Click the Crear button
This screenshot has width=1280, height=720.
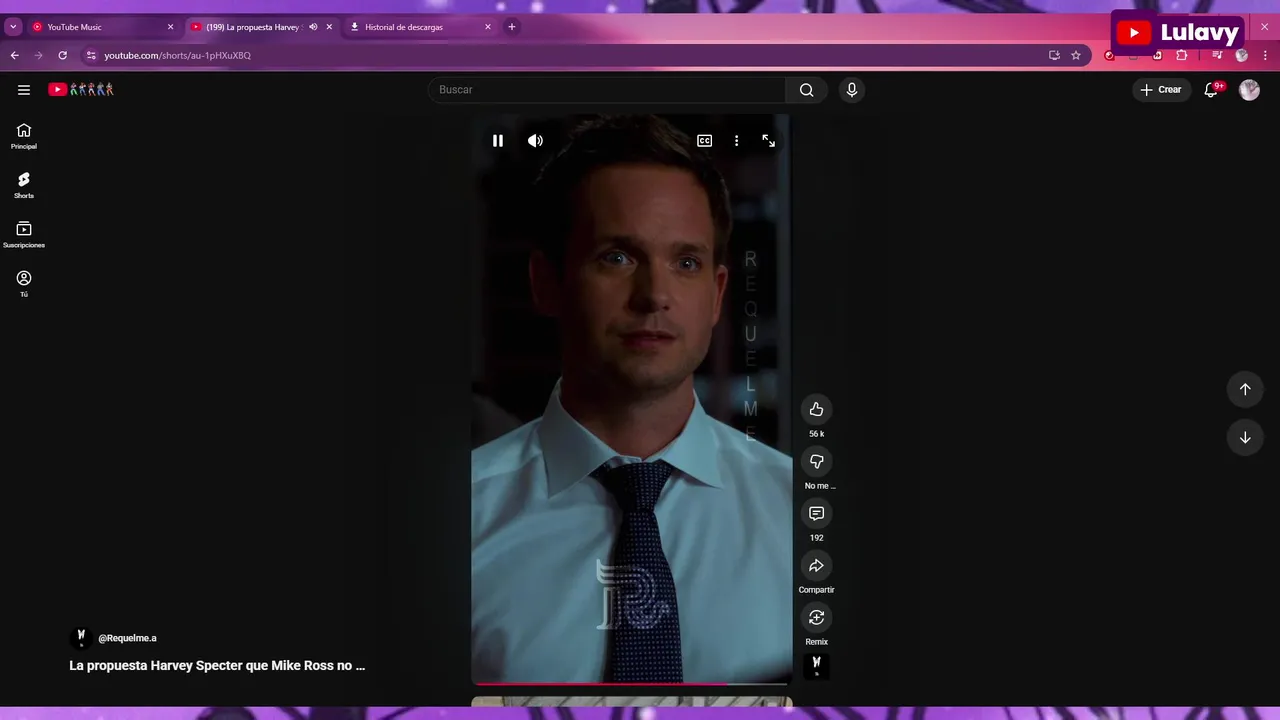point(1161,90)
